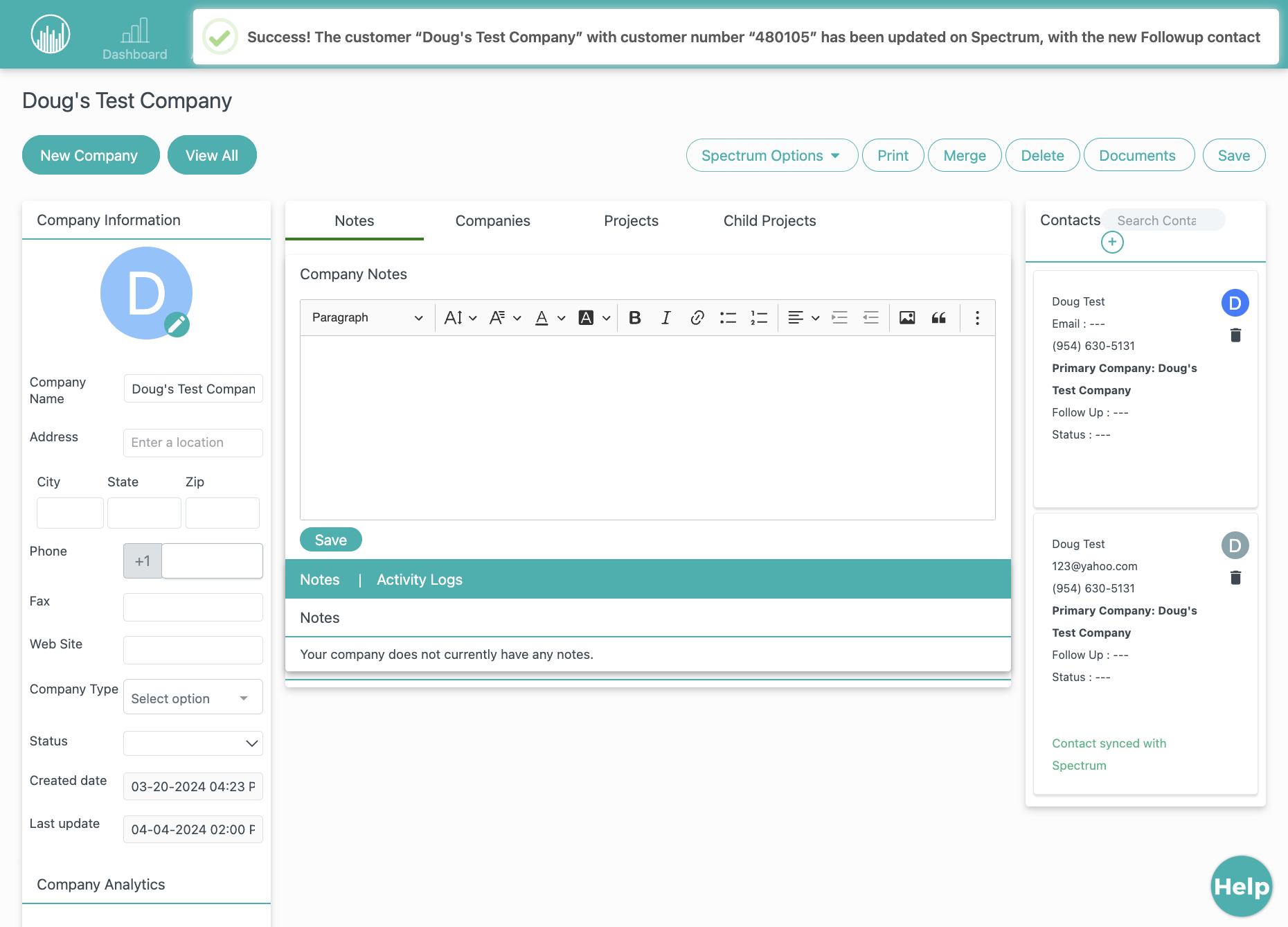Click the New Company button
This screenshot has height=927, width=1288.
click(91, 155)
